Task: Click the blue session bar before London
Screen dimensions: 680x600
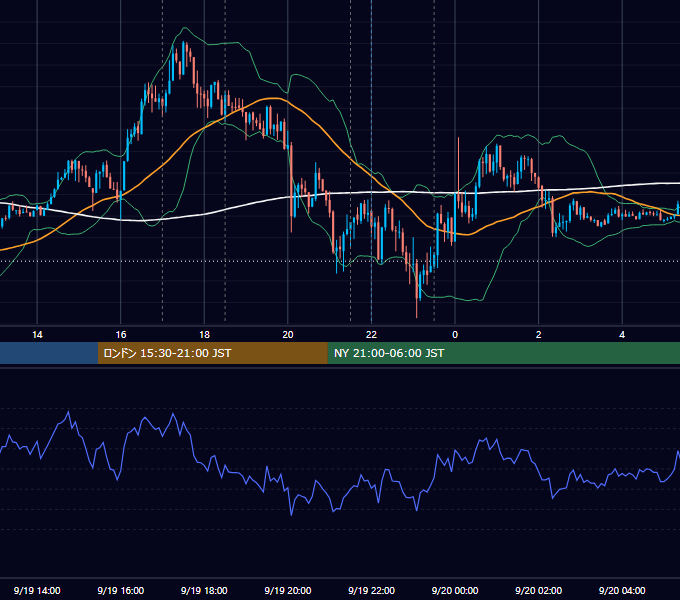Action: pos(49,353)
